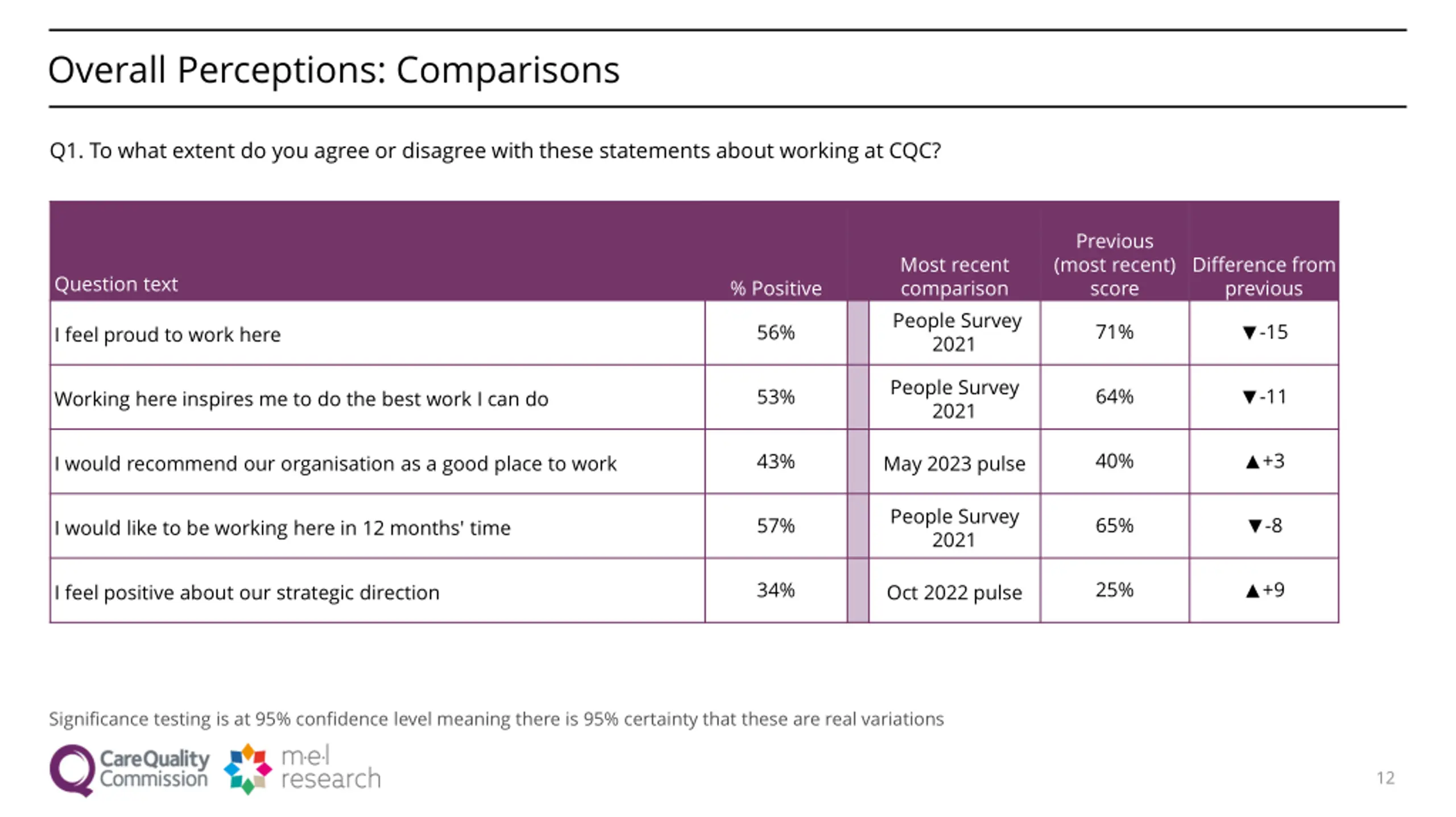Click the up arrow beside +9
This screenshot has width=1456, height=817.
[x=1252, y=591]
